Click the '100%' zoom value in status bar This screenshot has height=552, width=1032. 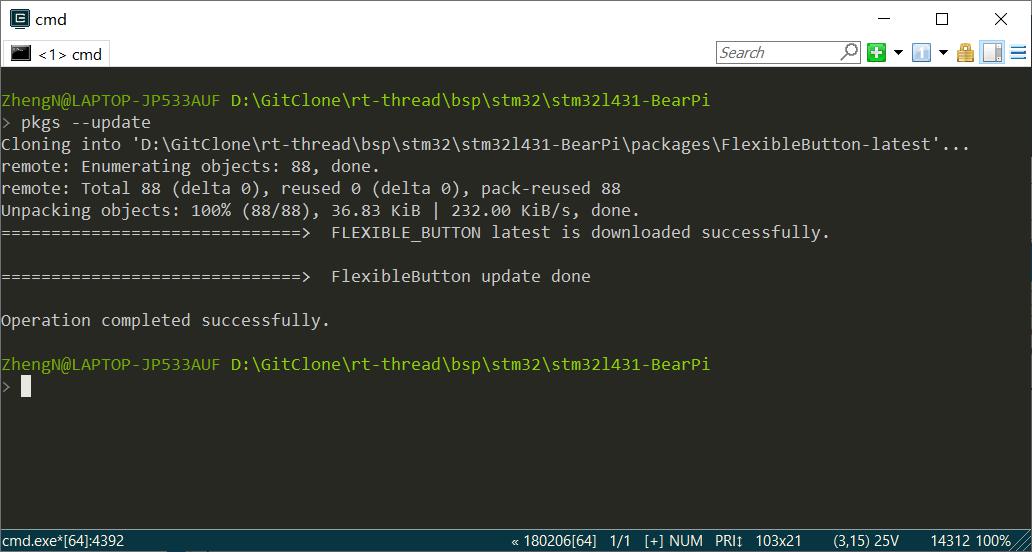(991, 541)
